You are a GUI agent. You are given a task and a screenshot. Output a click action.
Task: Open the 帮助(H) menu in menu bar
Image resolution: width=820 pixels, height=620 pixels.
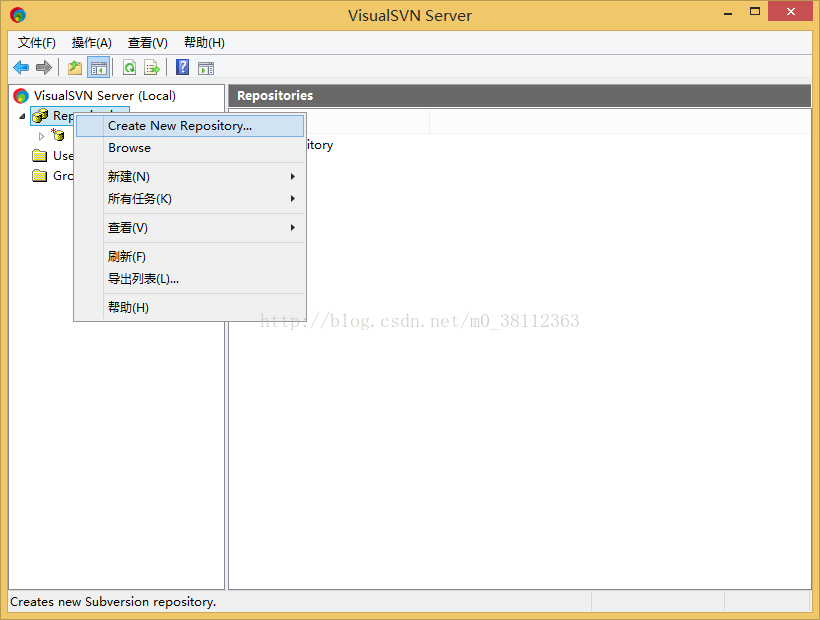204,43
